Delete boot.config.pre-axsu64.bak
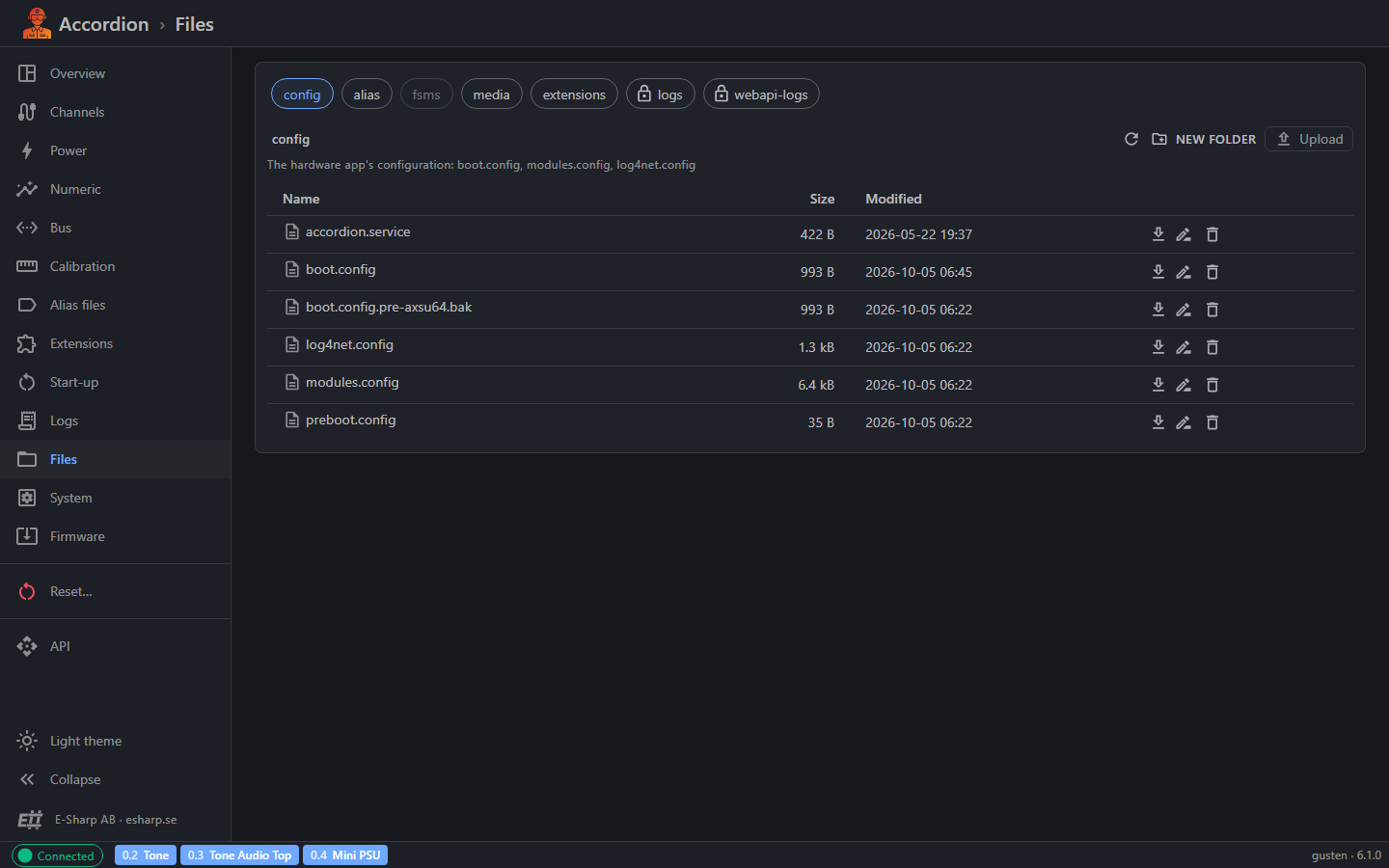The height and width of the screenshot is (868, 1389). (x=1212, y=310)
